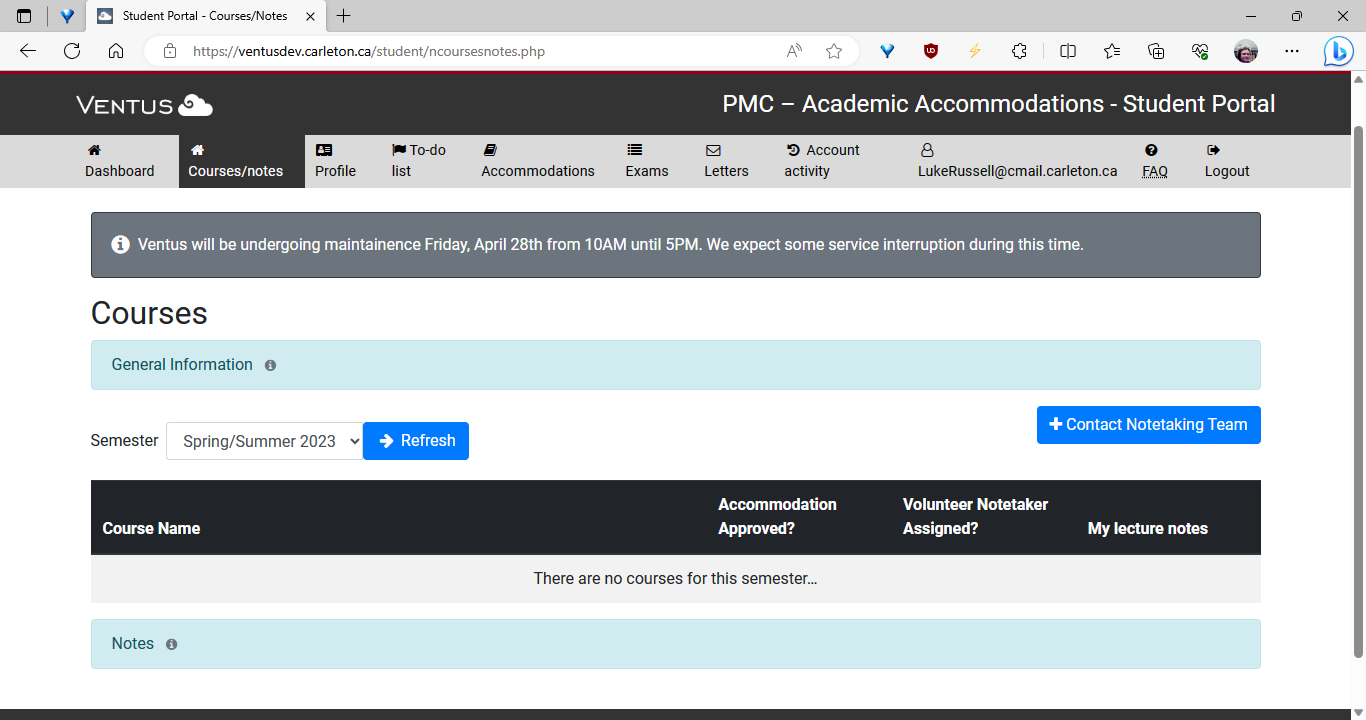1366x720 pixels.
Task: Click the Notes section info icon
Action: pos(171,644)
